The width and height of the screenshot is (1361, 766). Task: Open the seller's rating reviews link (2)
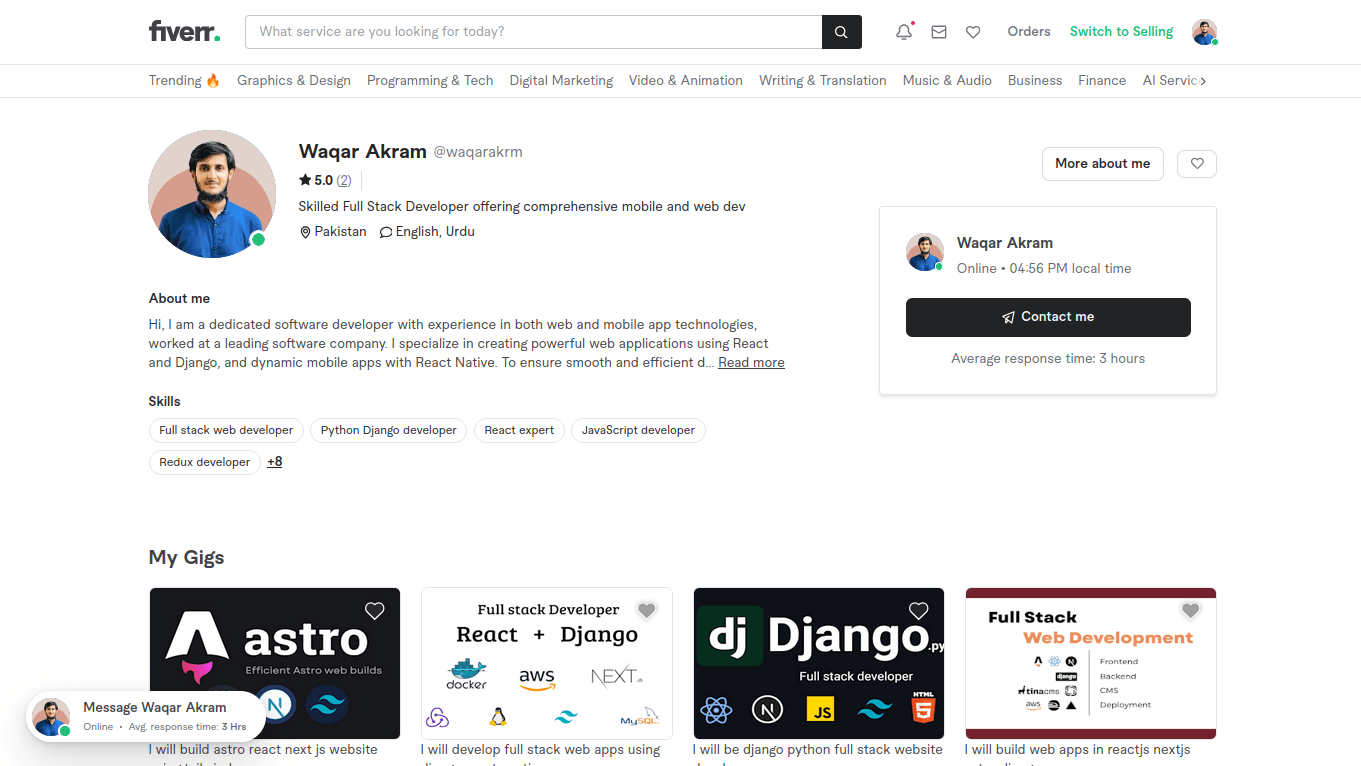tap(343, 180)
